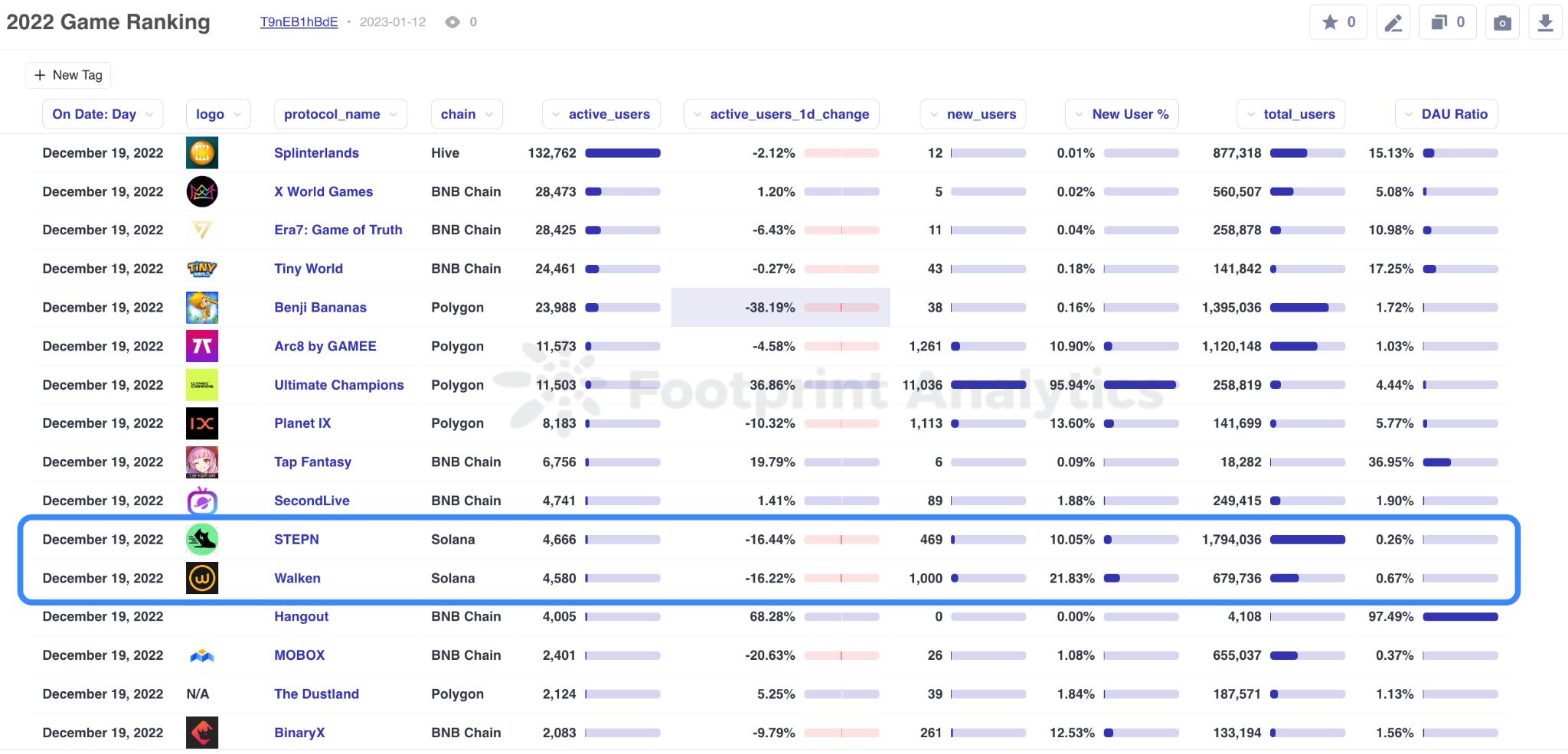The image size is (1568, 754).
Task: Open the MOBOX logo
Action: pos(202,655)
